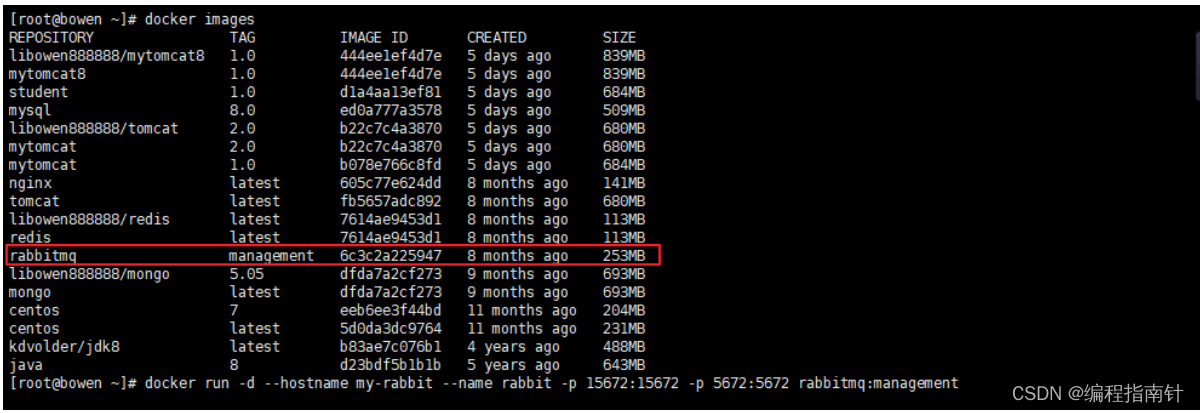Click tag 8.0 in the mysql row

pyautogui.click(x=242, y=110)
